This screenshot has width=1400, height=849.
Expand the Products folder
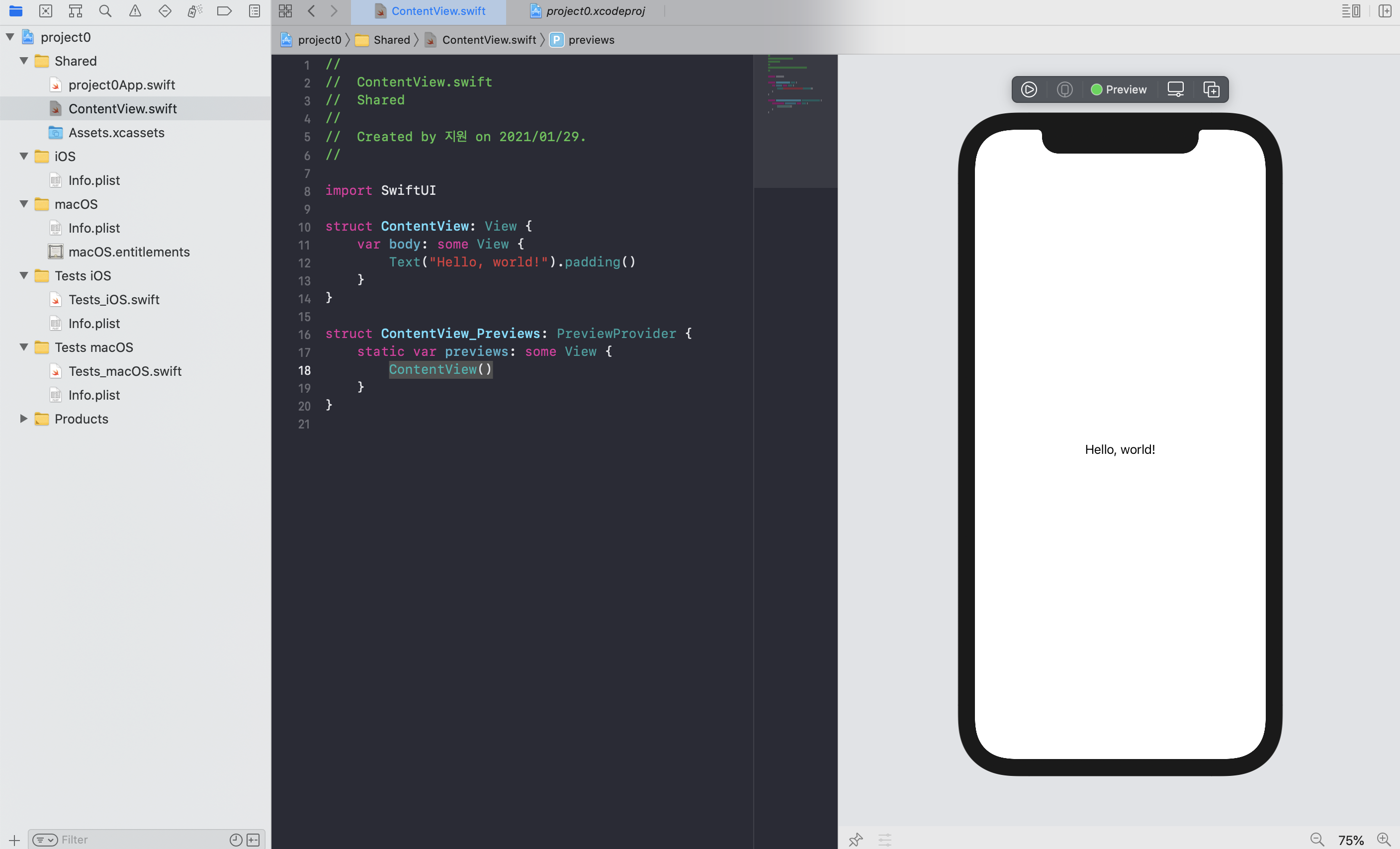tap(24, 419)
